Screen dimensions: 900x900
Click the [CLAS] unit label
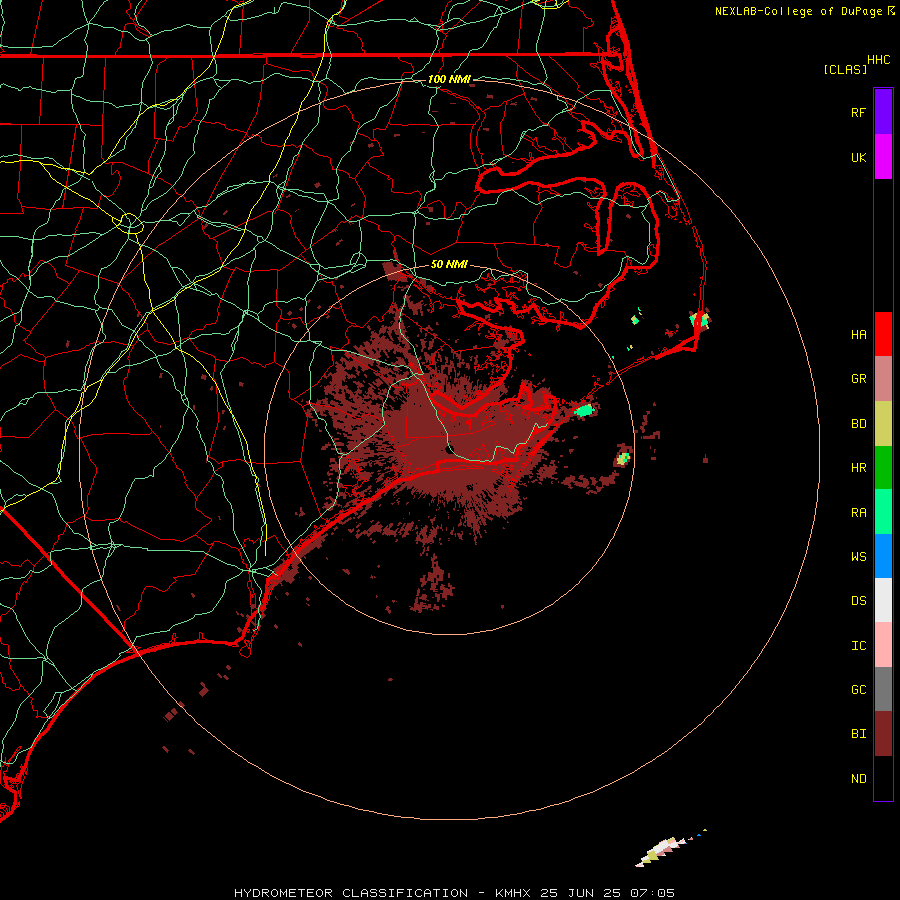[845, 69]
